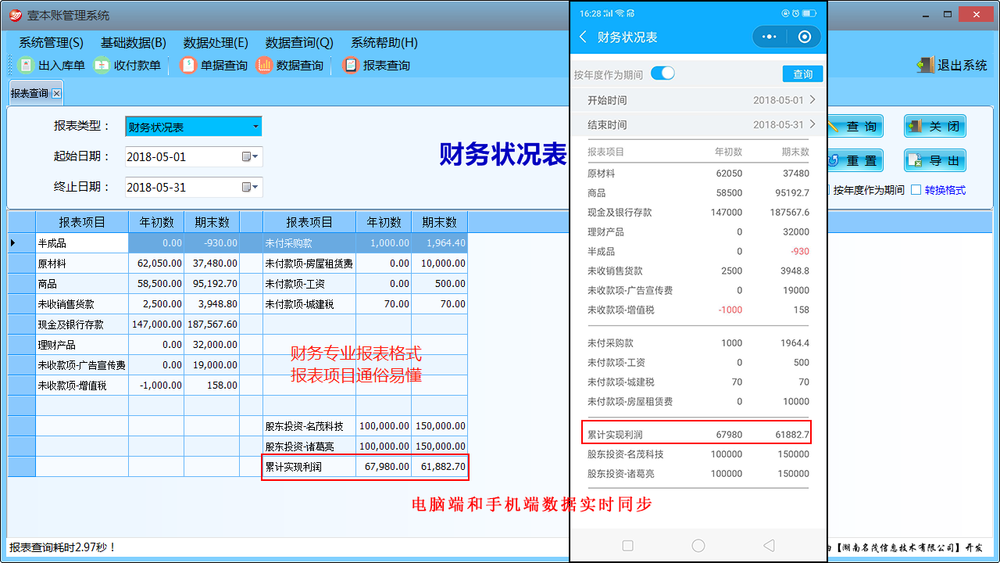Image resolution: width=1000 pixels, height=563 pixels.
Task: Tap the three-dots more icon on phone
Action: click(x=769, y=37)
